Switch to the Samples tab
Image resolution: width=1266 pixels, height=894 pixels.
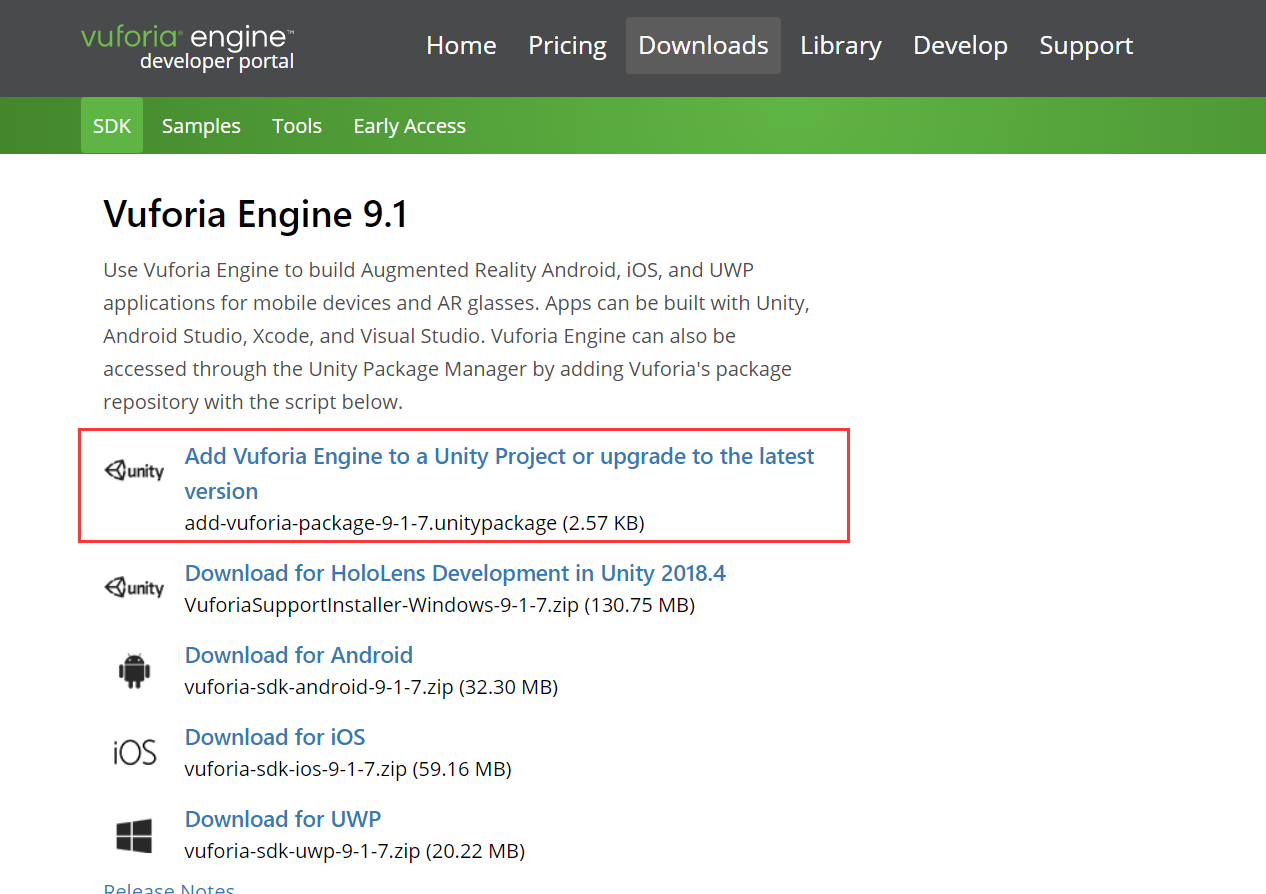(201, 125)
